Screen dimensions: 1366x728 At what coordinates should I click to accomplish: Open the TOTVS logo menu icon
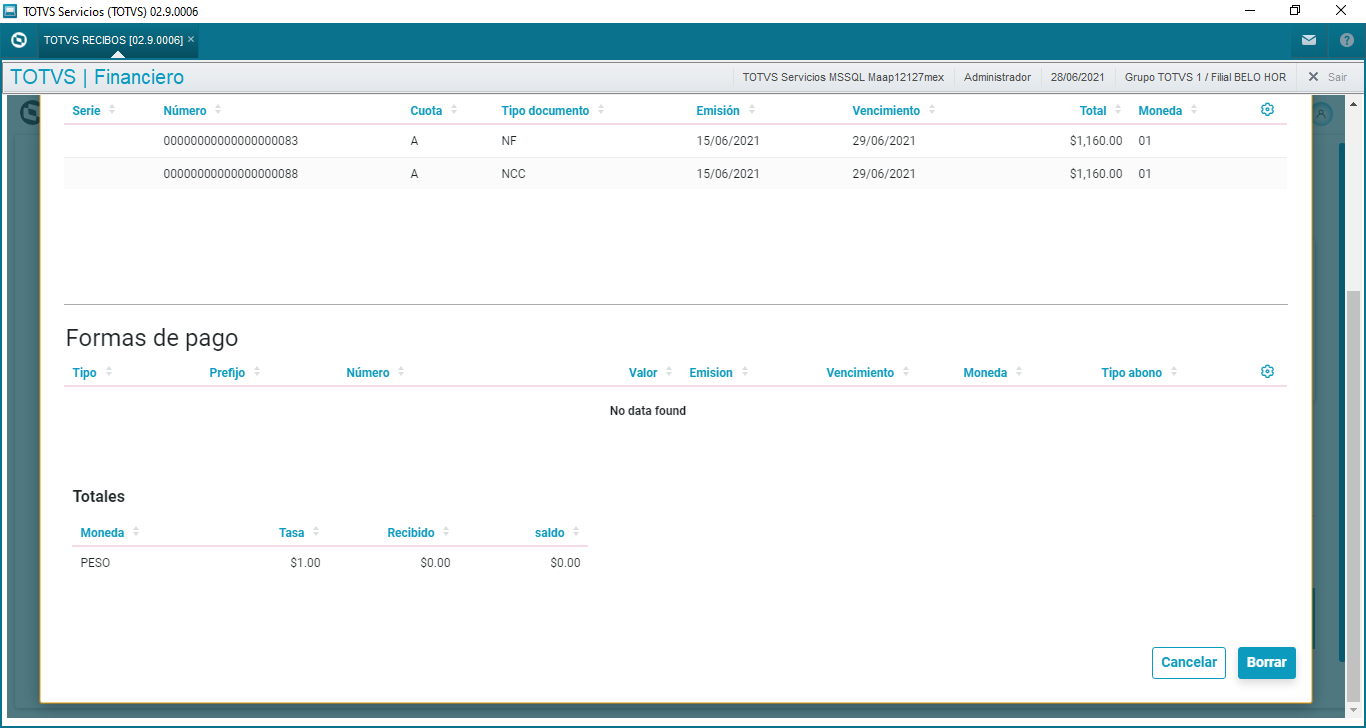(18, 41)
